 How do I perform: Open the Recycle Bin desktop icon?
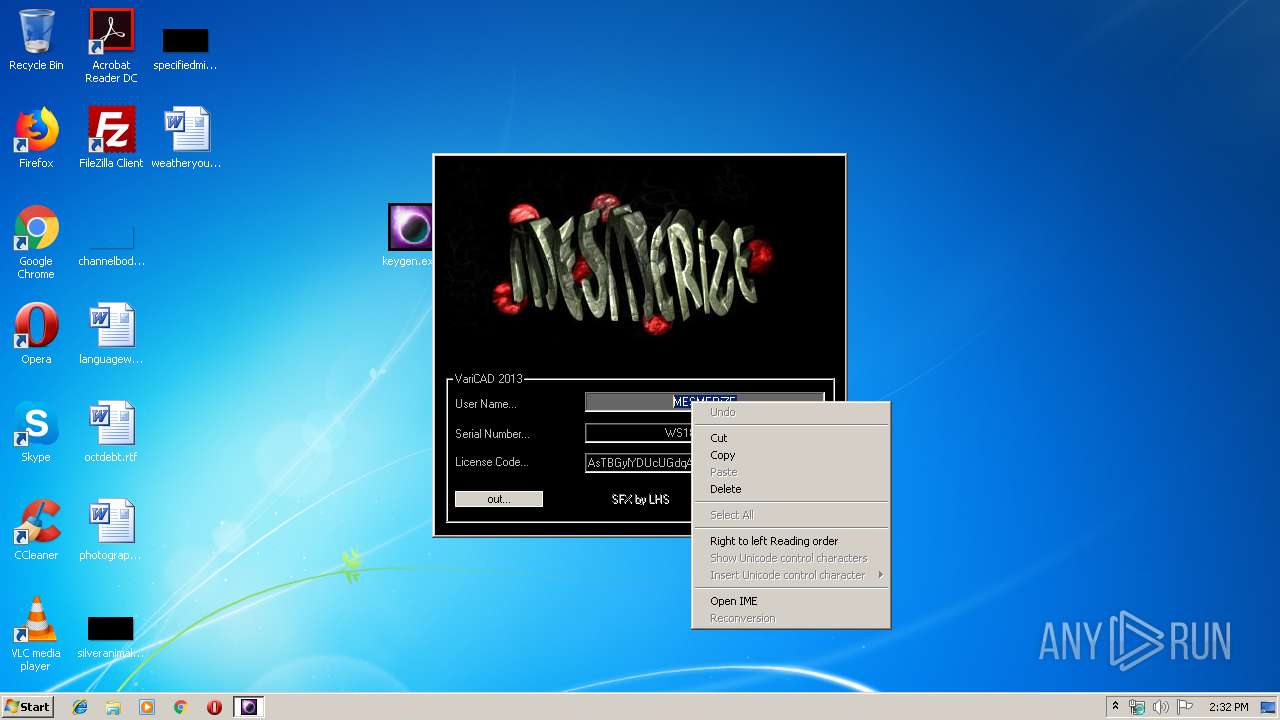coord(36,40)
